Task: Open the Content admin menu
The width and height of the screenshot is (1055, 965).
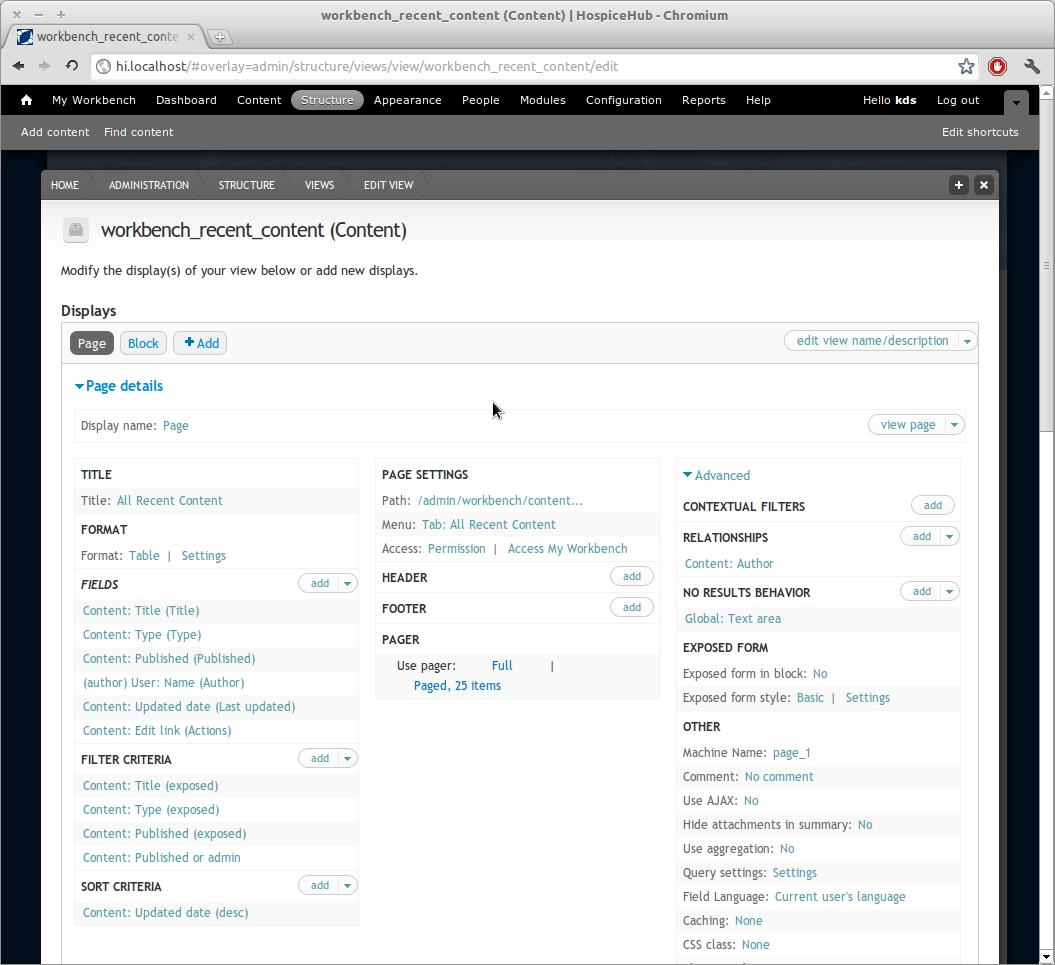Action: coord(259,100)
